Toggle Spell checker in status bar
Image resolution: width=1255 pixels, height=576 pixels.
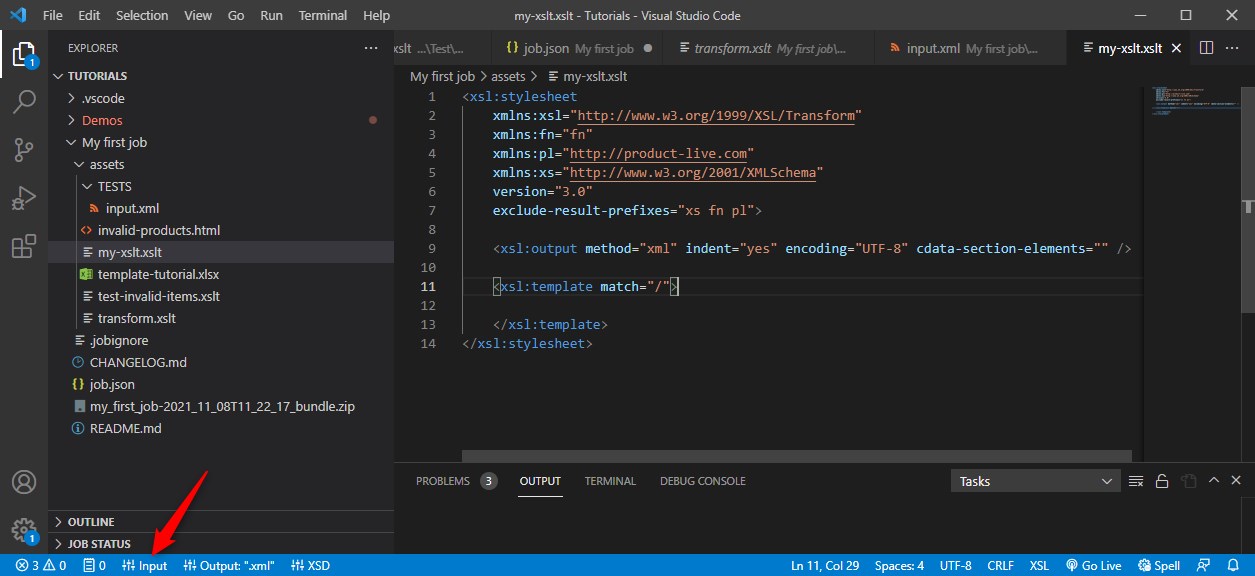(x=1159, y=565)
